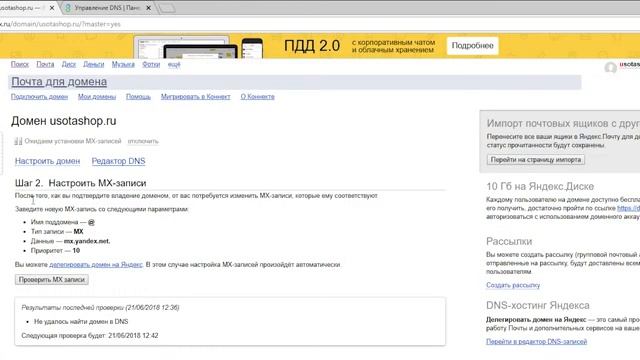Click the 'Приоритет — 10' list item
Viewport: 640px width, 360px height.
coord(55,251)
